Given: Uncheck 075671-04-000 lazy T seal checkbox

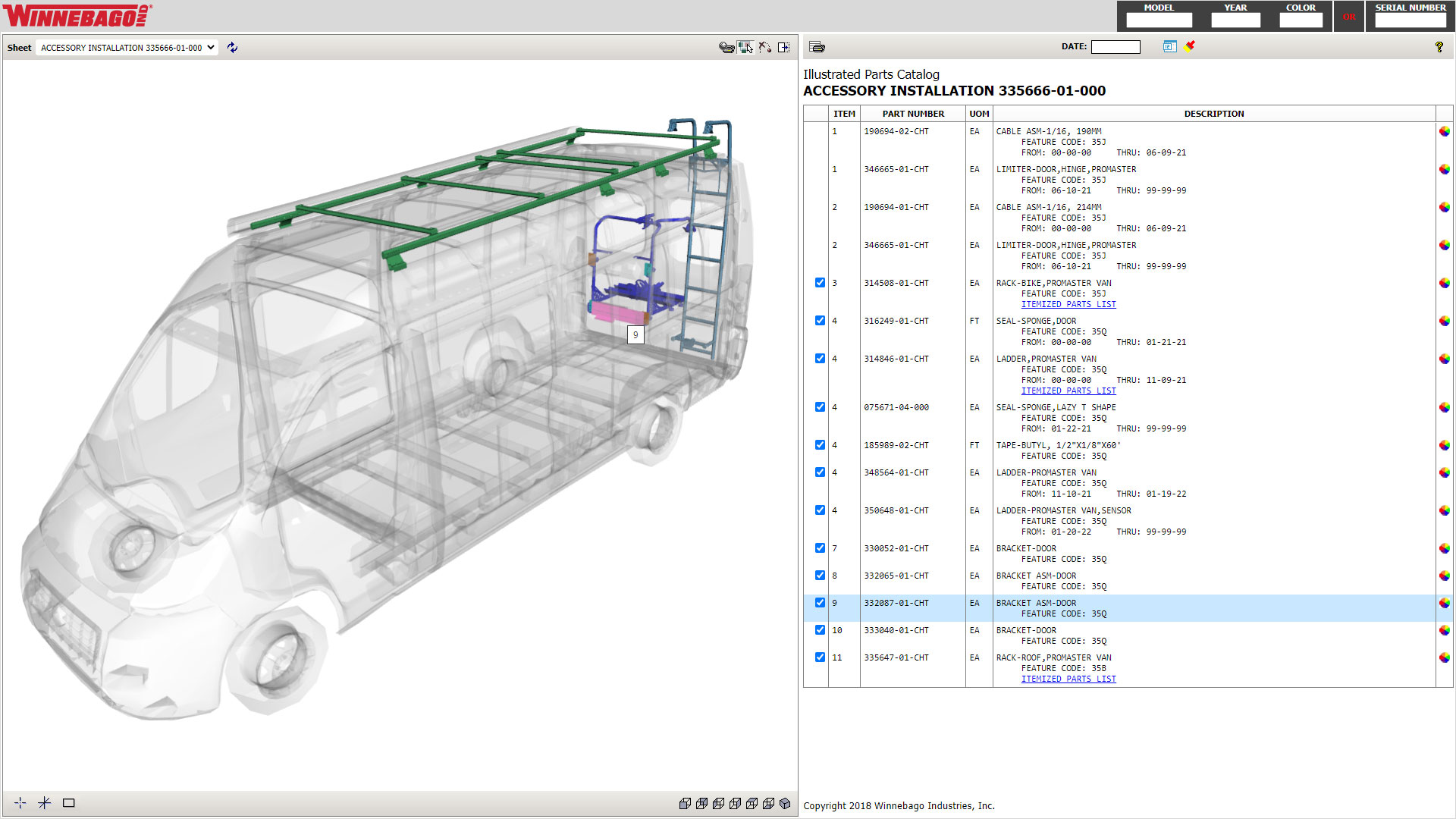Looking at the screenshot, I should point(820,407).
